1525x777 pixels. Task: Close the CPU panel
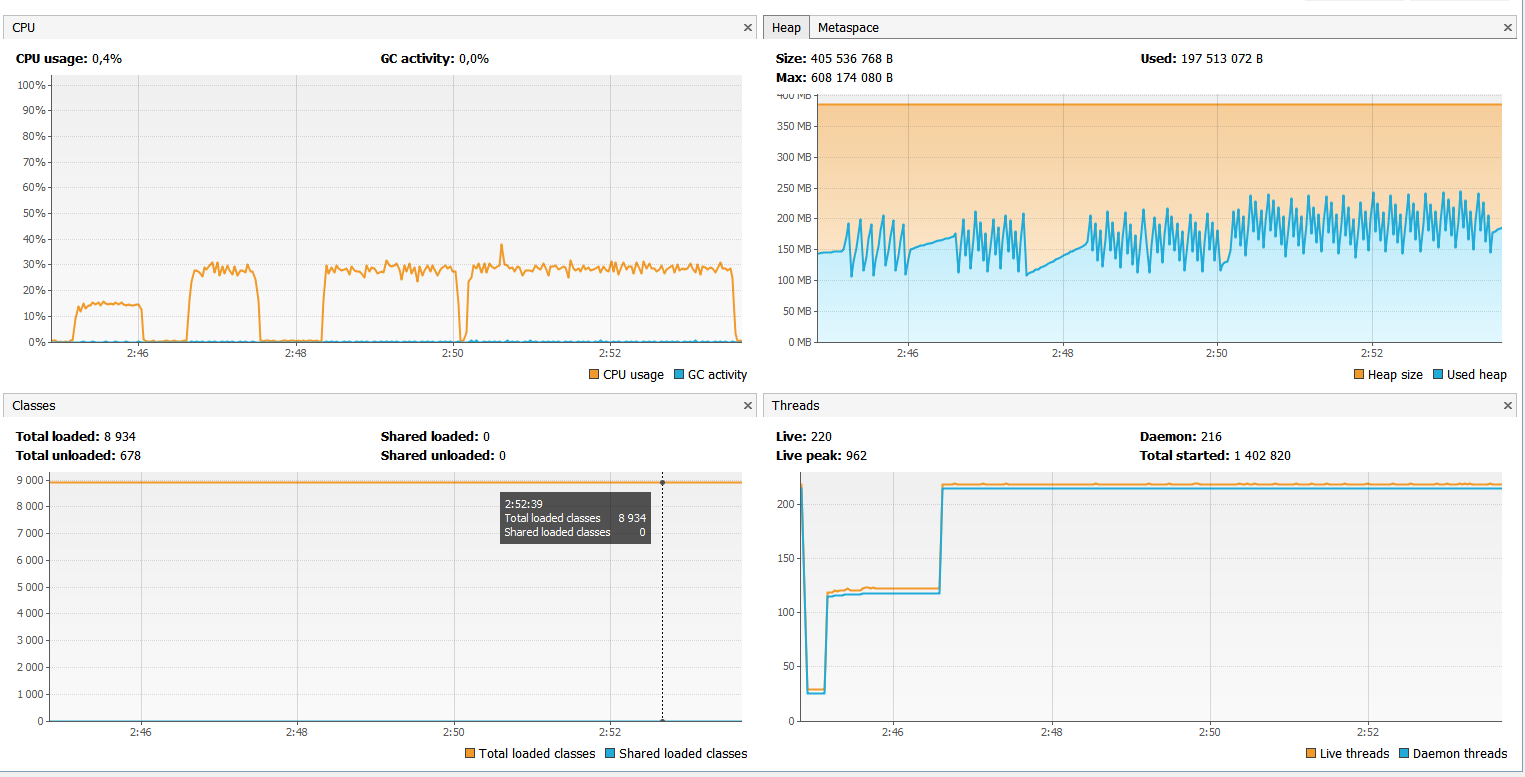coord(747,28)
